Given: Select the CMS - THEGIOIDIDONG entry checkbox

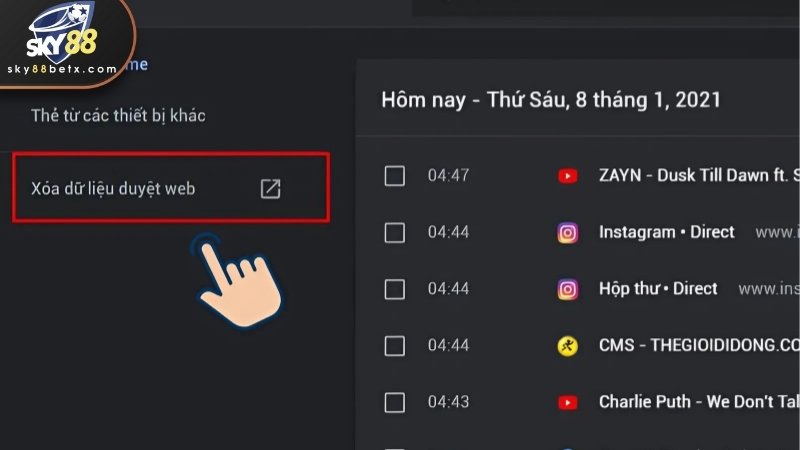Looking at the screenshot, I should (x=394, y=346).
